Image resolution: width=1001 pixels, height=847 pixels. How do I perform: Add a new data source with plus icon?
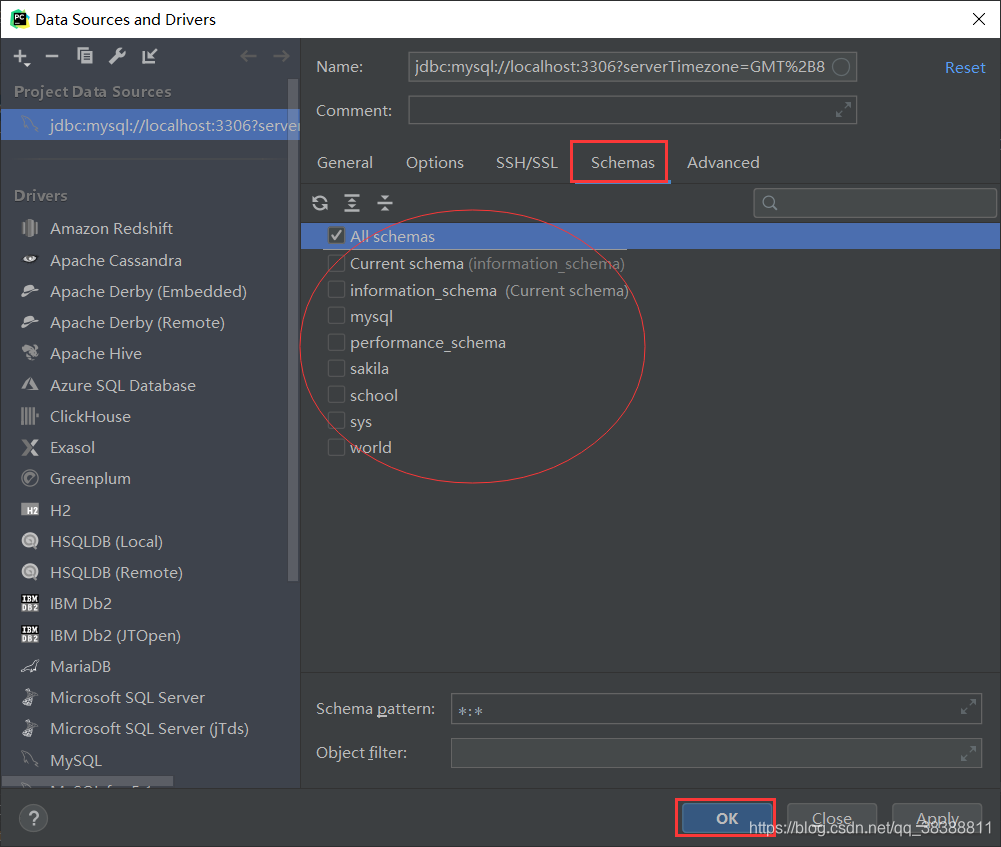pyautogui.click(x=22, y=57)
